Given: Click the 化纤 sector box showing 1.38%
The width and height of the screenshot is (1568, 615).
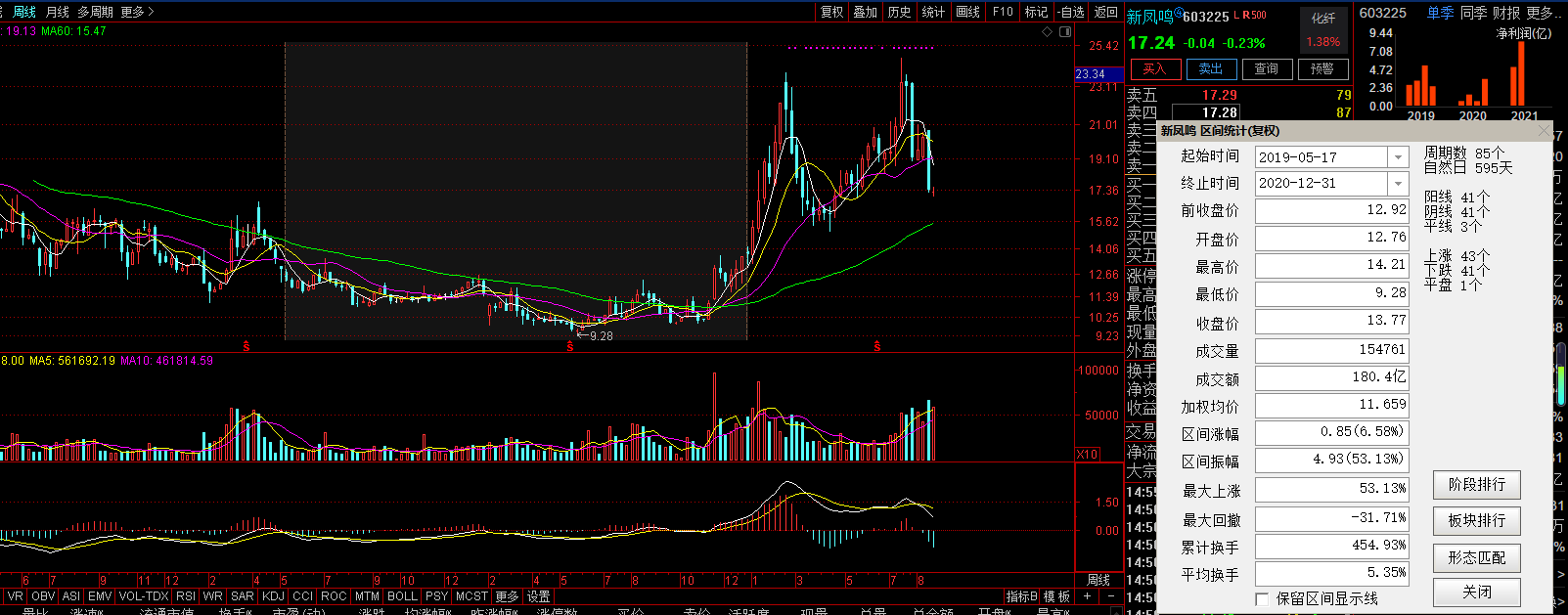Looking at the screenshot, I should click(1322, 30).
